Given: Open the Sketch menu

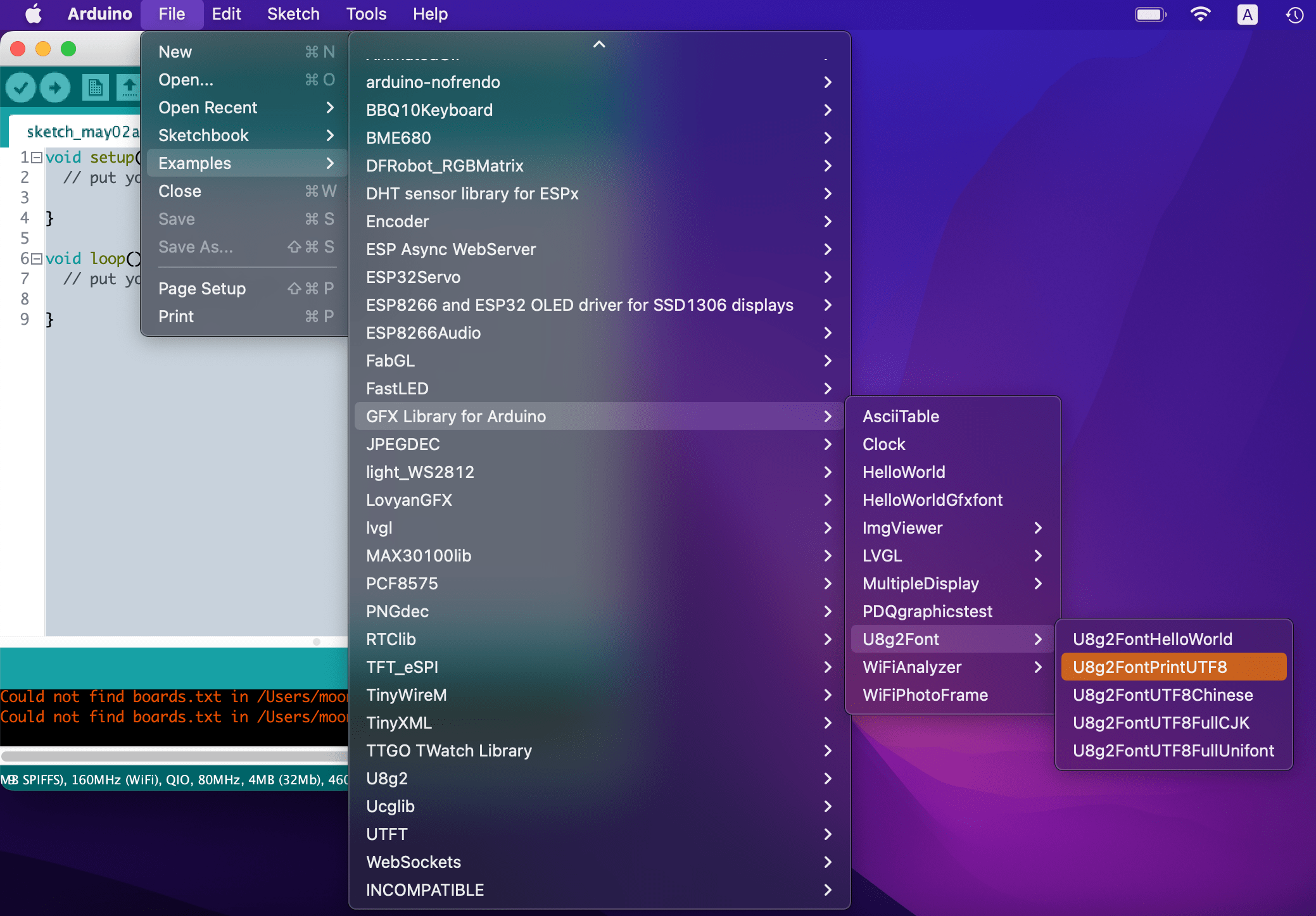Looking at the screenshot, I should coord(293,14).
